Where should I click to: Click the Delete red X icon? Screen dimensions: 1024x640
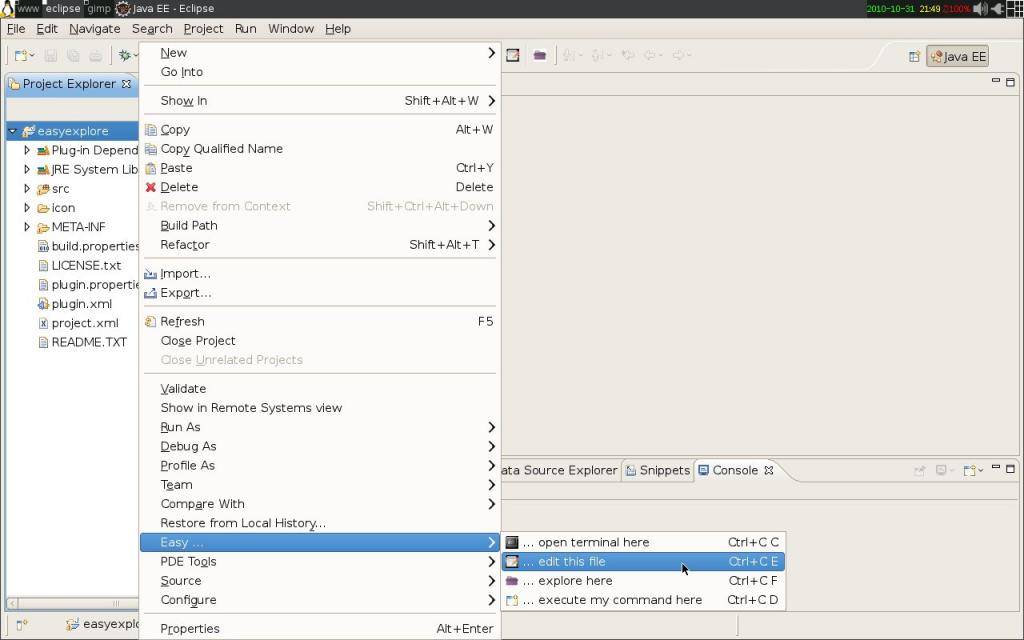151,187
